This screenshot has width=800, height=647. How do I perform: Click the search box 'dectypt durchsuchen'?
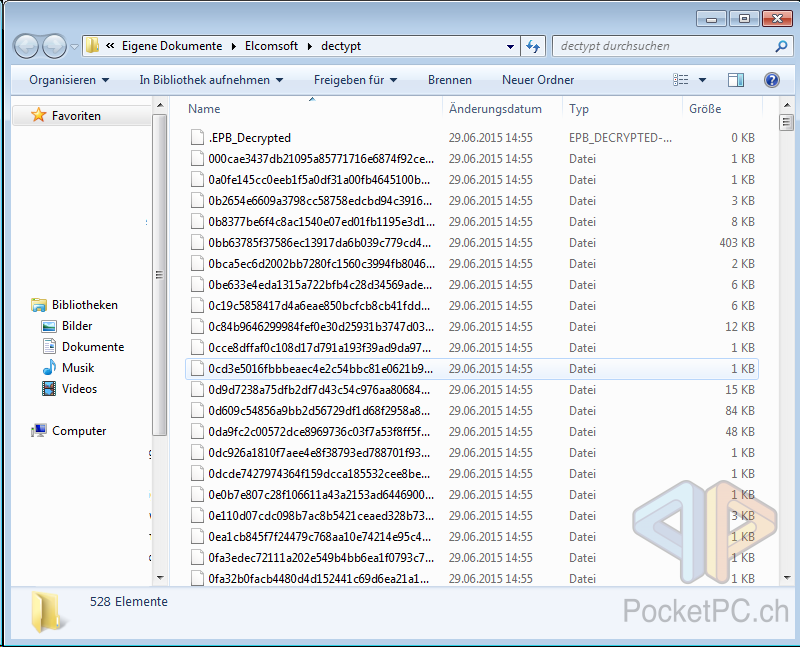(x=673, y=46)
